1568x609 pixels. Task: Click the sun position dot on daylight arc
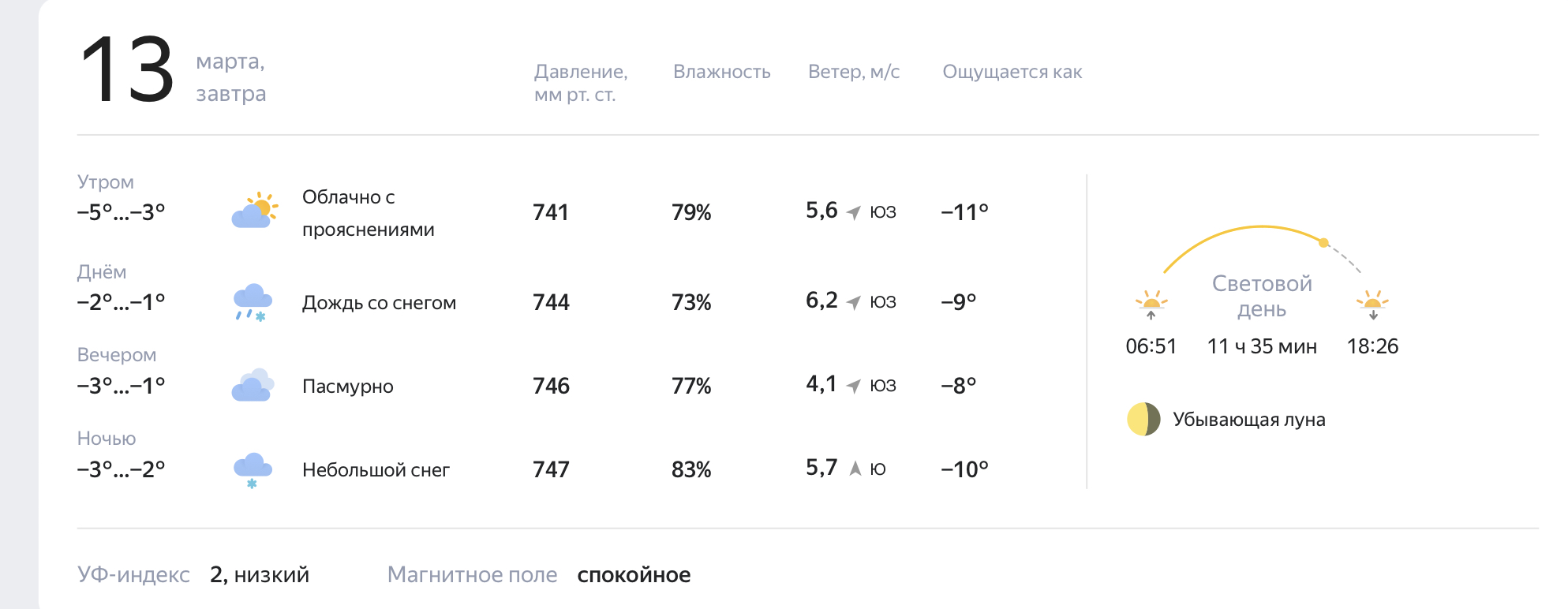[1323, 242]
